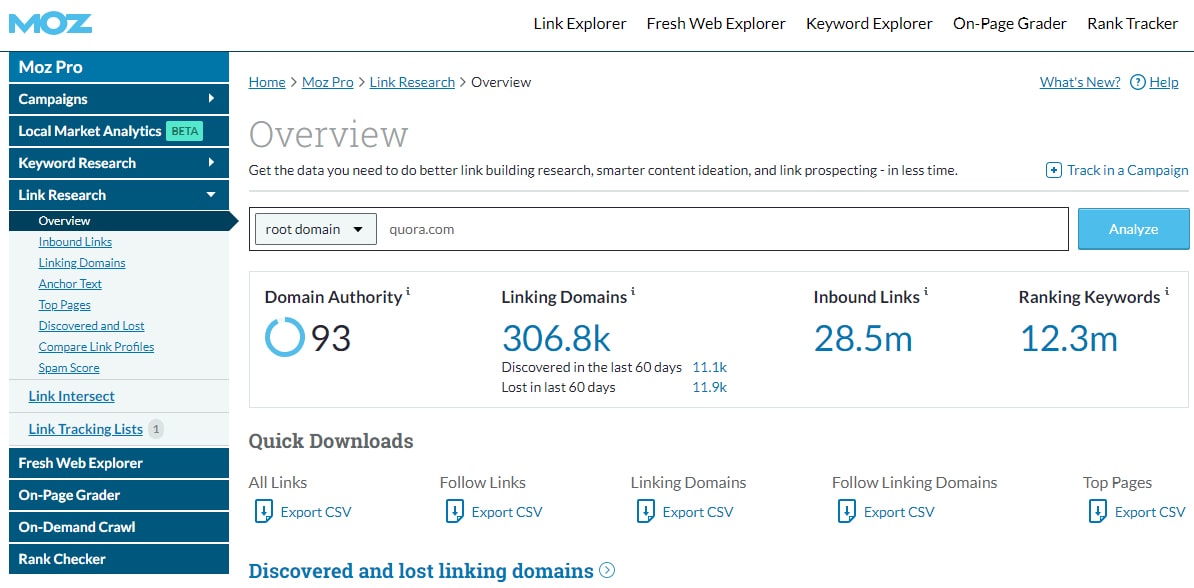The height and width of the screenshot is (588, 1194).
Task: Open Fresh Web Explorer from the top navigation
Action: pos(715,23)
